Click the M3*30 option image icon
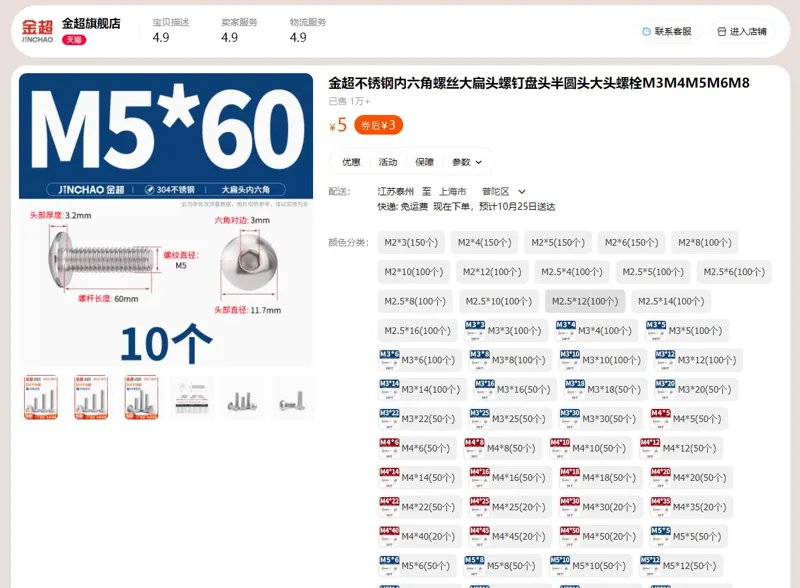This screenshot has width=800, height=588. (570, 419)
